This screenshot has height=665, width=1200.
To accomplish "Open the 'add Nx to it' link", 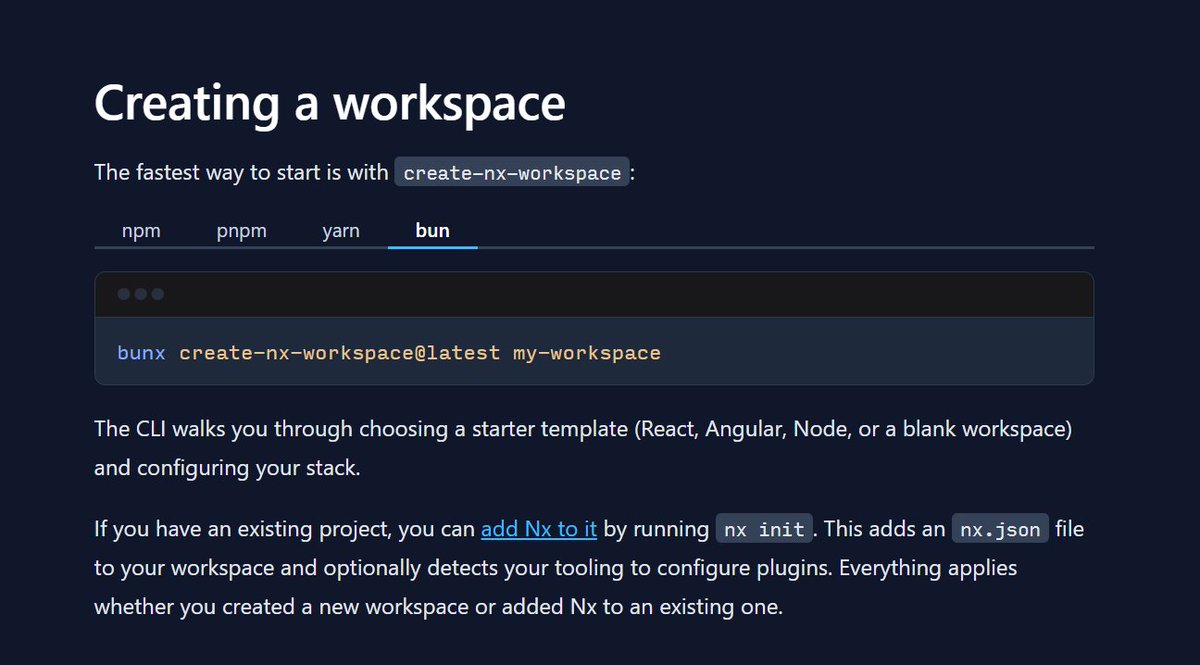I will pos(539,529).
